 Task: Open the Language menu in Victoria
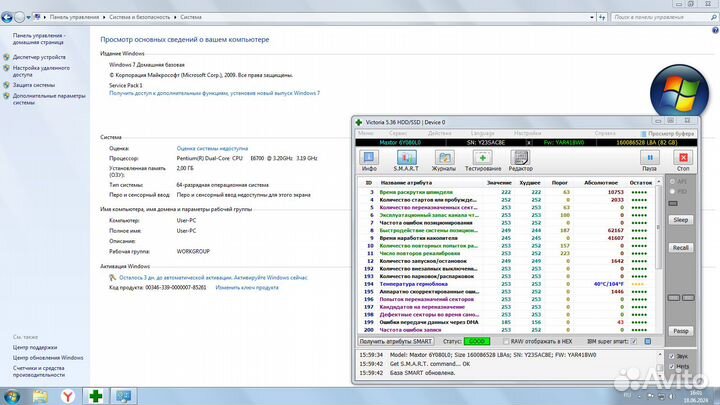pos(483,133)
